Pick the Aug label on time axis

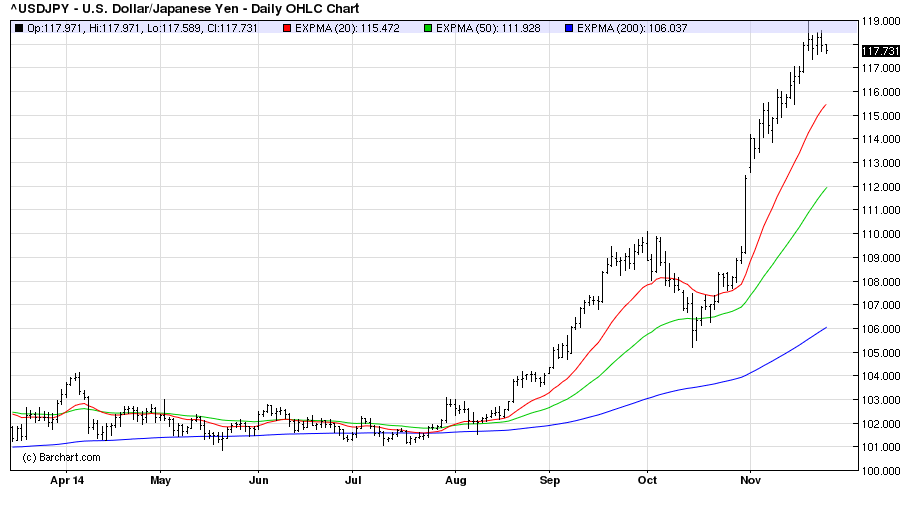tap(455, 480)
